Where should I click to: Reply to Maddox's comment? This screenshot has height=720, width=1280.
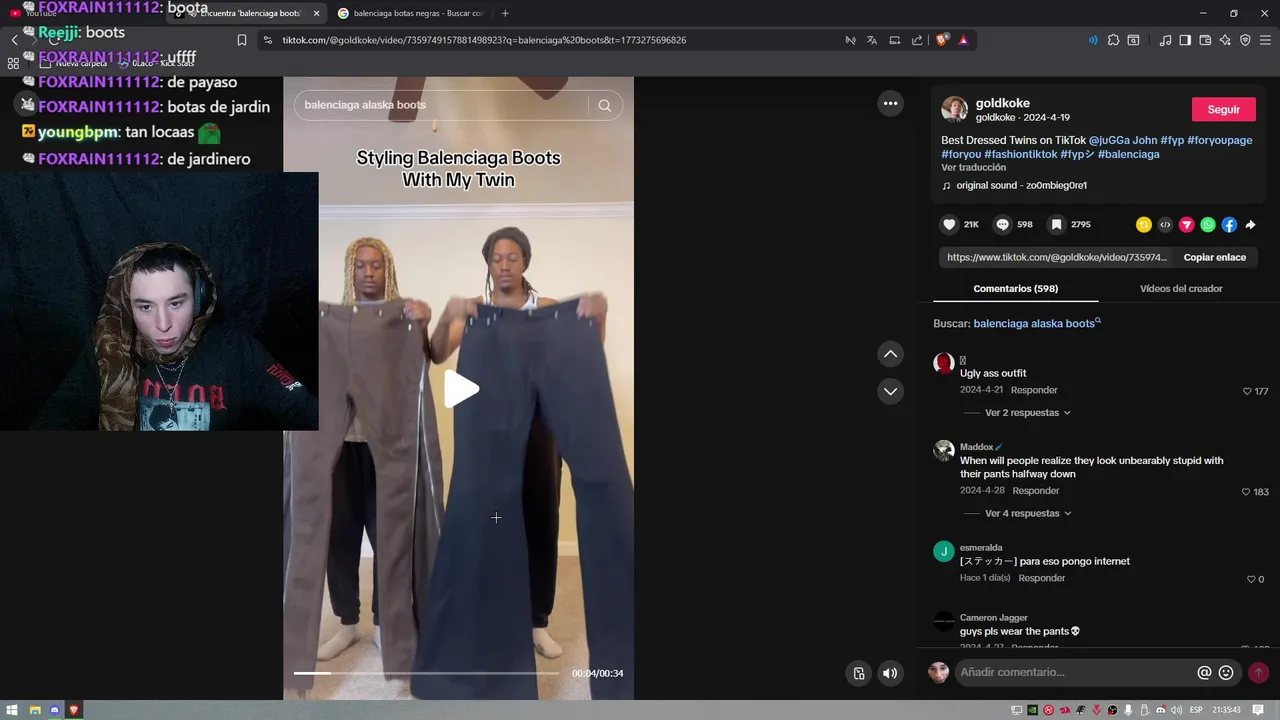1035,491
